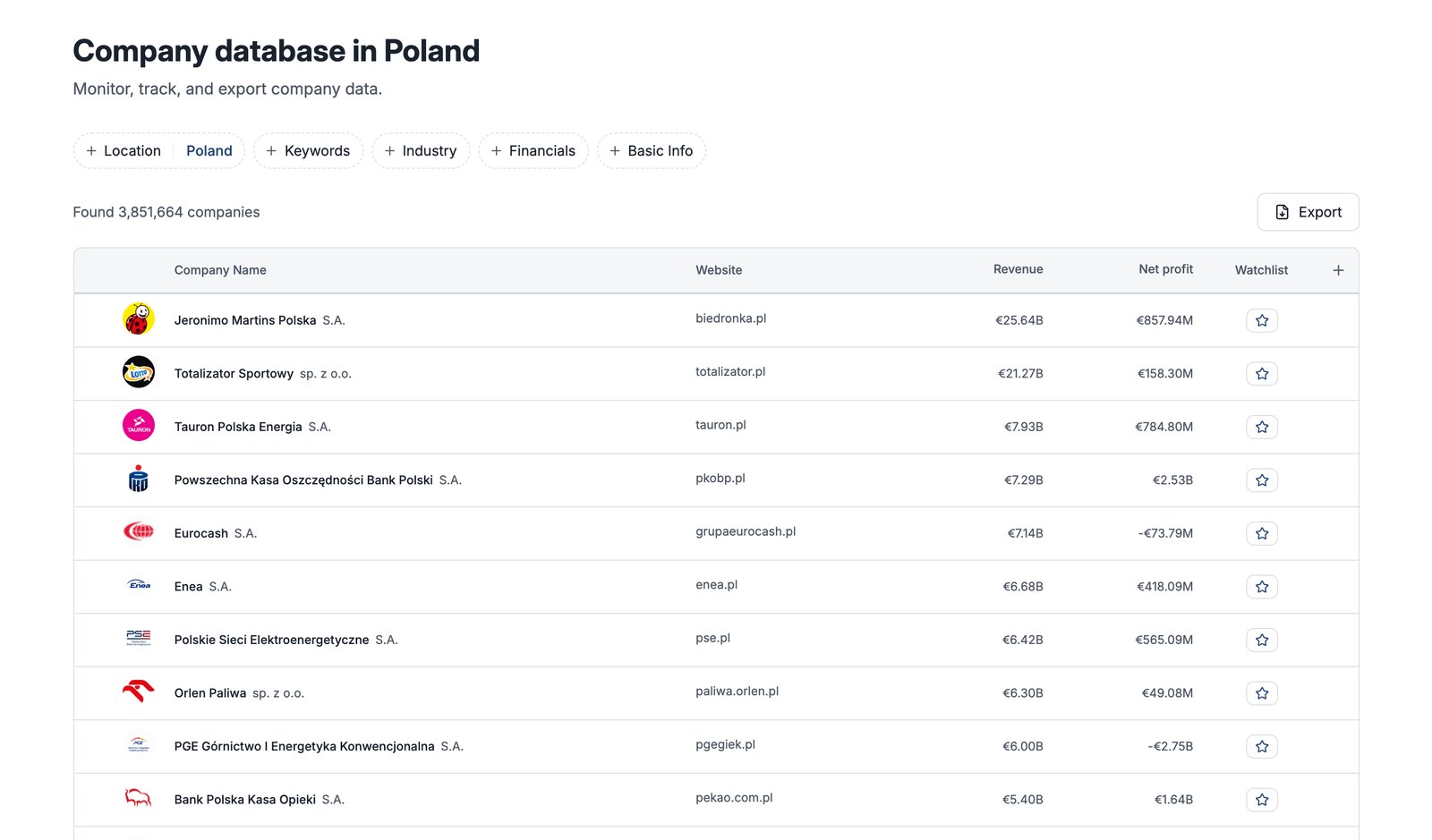Sort by the Net profit column header
This screenshot has width=1432, height=840.
click(x=1166, y=269)
